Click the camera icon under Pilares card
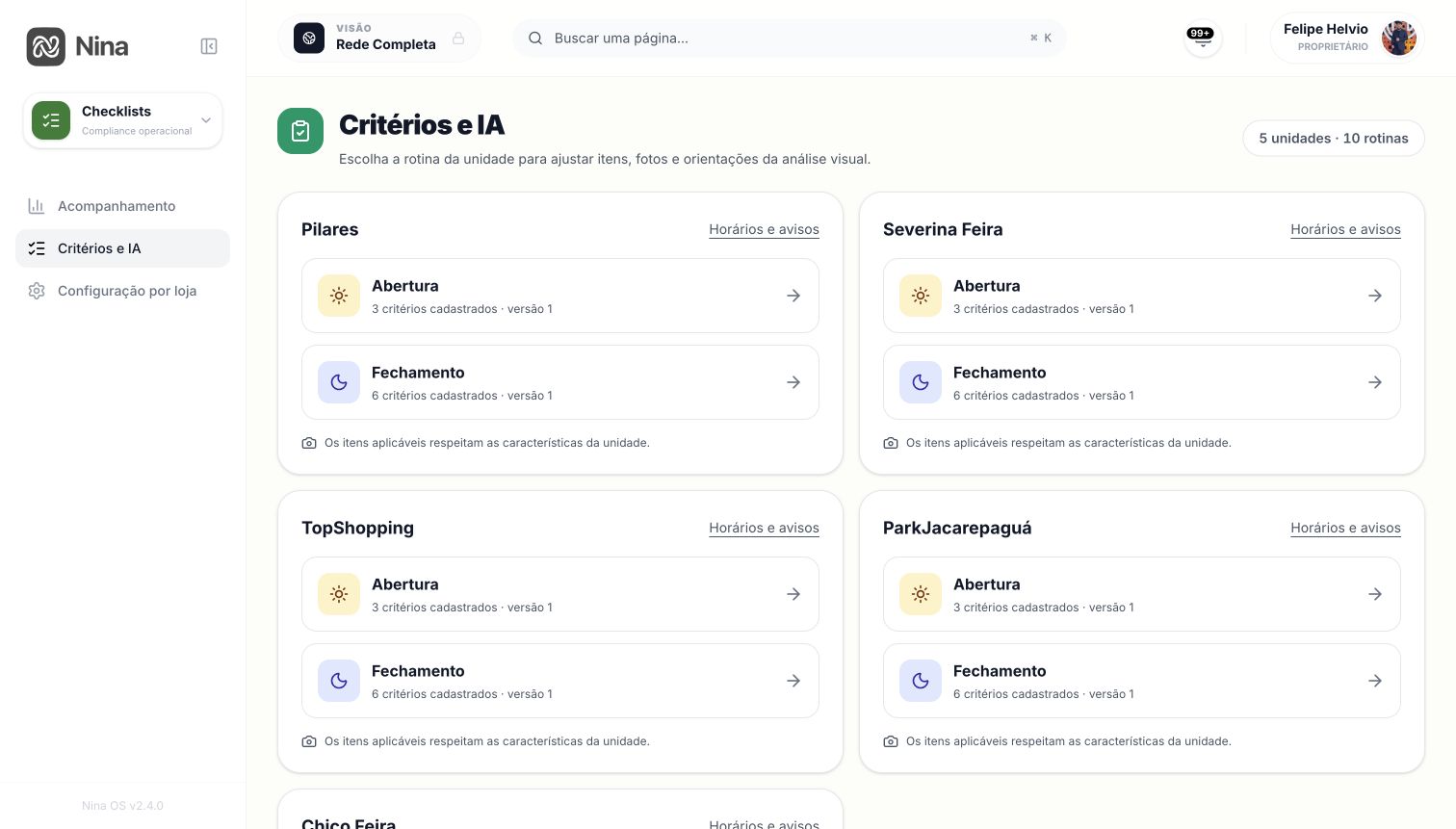This screenshot has height=829, width=1456. (x=309, y=443)
